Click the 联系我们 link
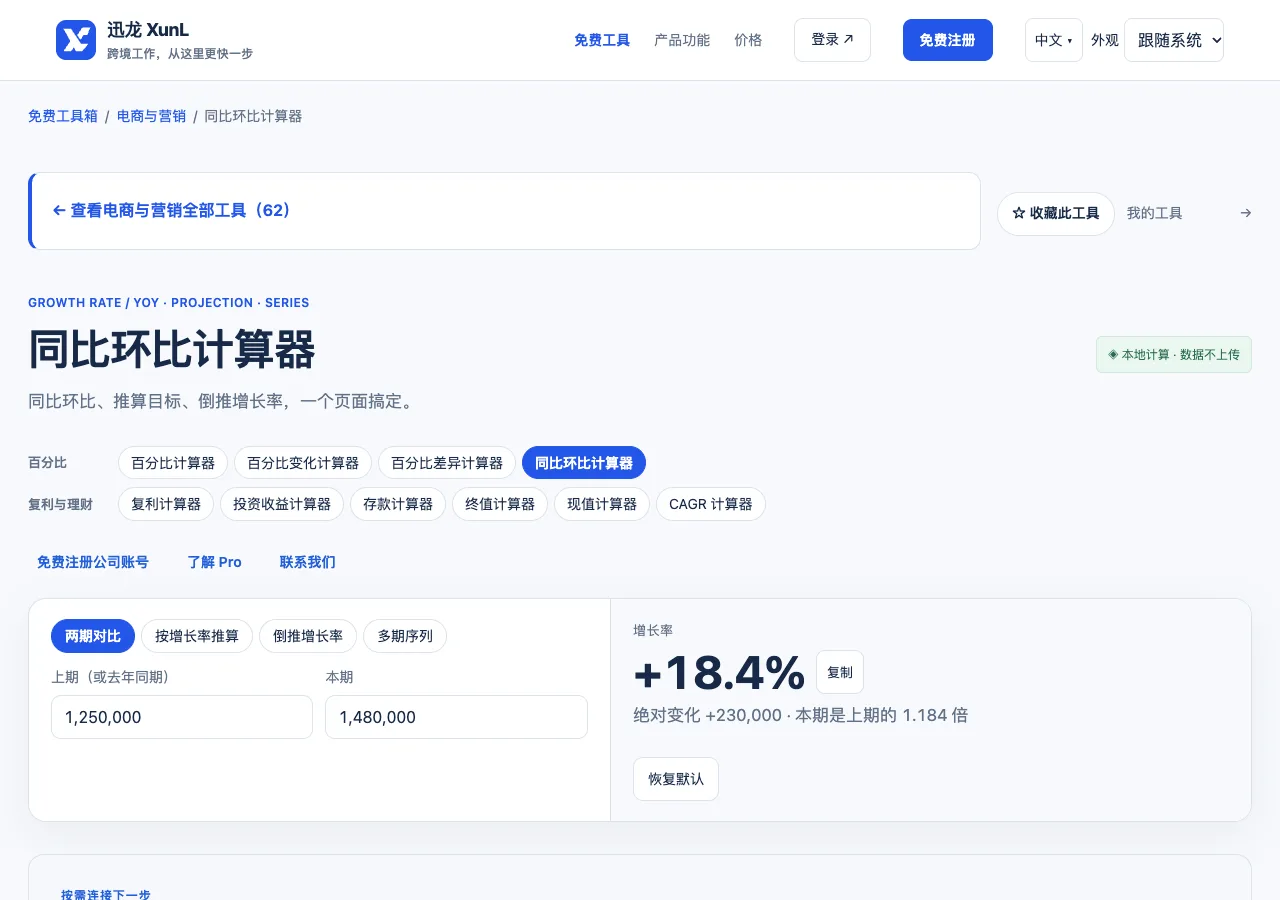This screenshot has width=1280, height=900. (308, 562)
